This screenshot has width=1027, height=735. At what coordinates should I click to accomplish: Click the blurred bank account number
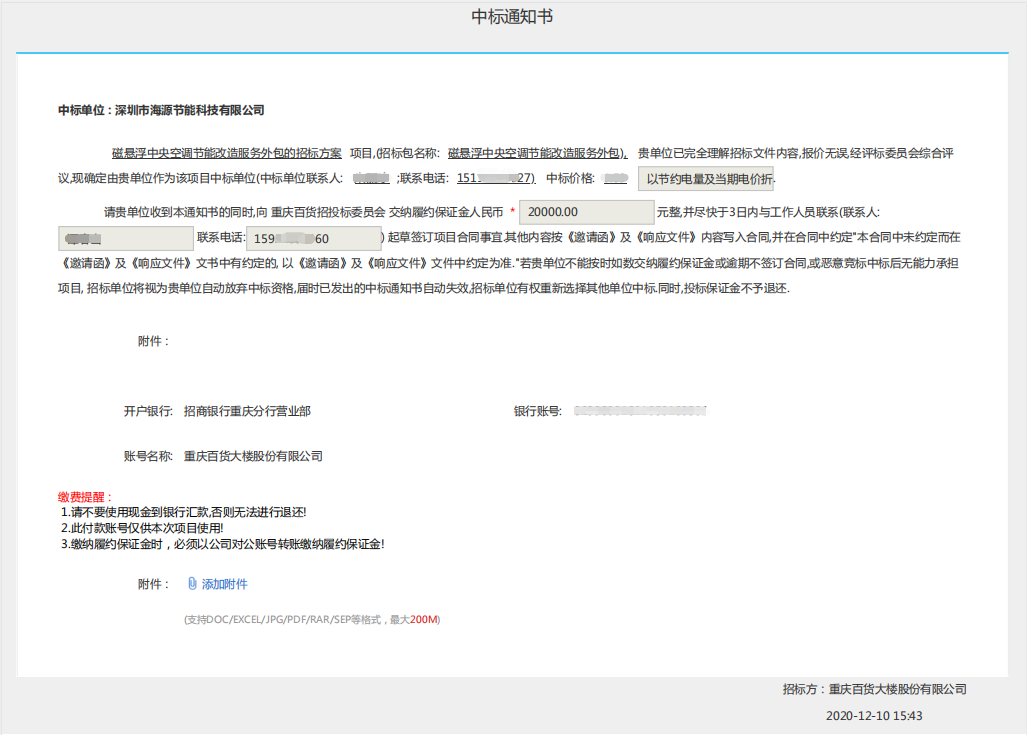pyautogui.click(x=640, y=411)
